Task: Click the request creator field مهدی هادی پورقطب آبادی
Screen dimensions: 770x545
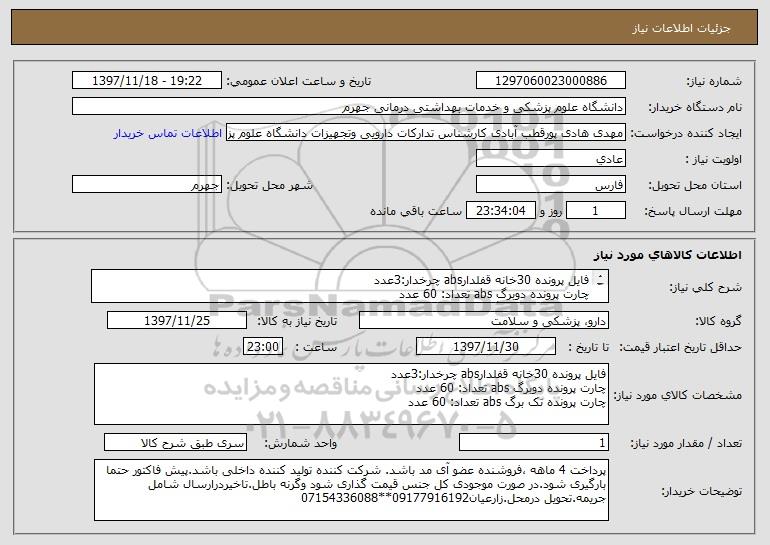Action: click(426, 133)
